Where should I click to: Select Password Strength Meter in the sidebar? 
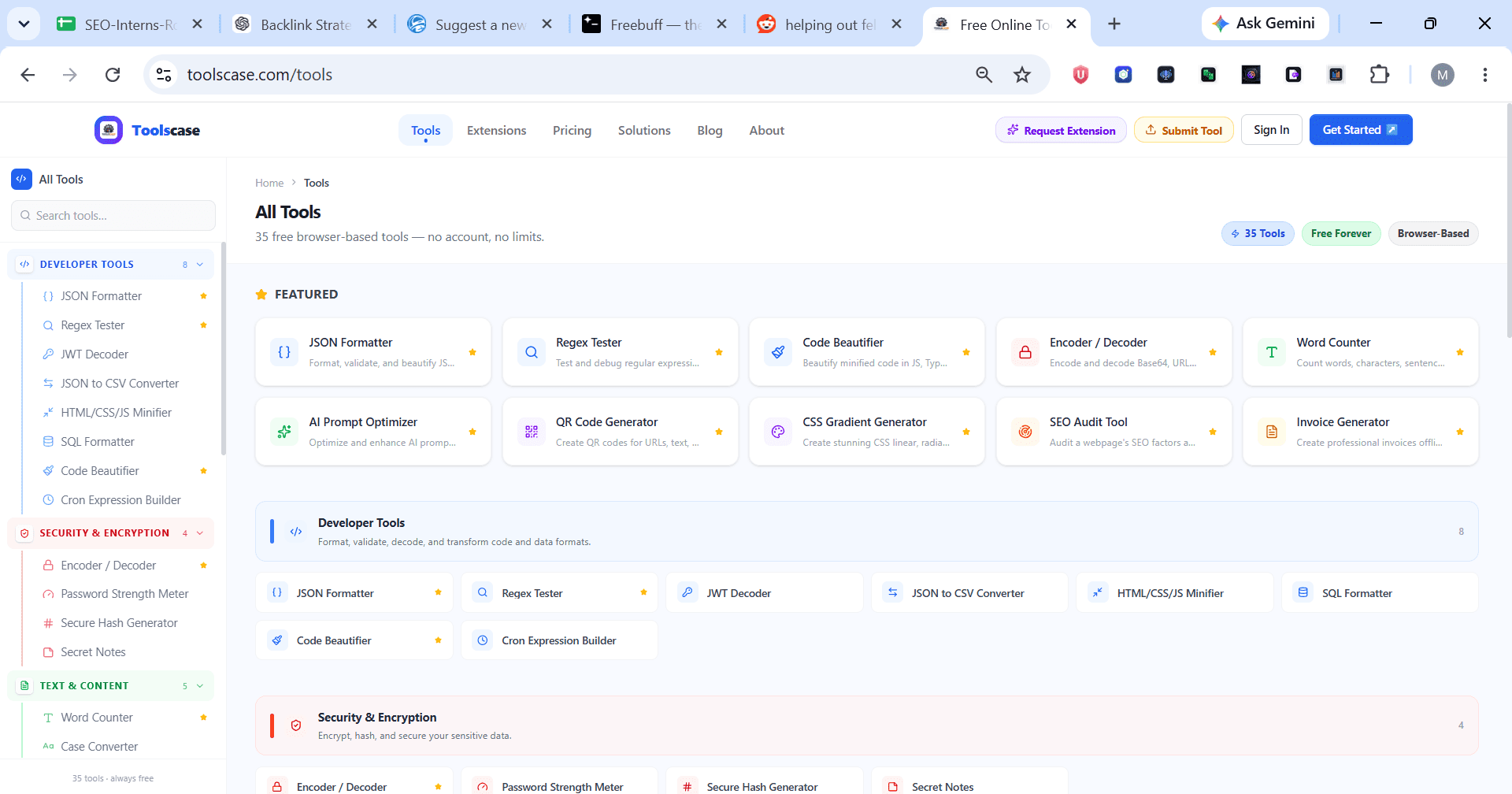[124, 594]
